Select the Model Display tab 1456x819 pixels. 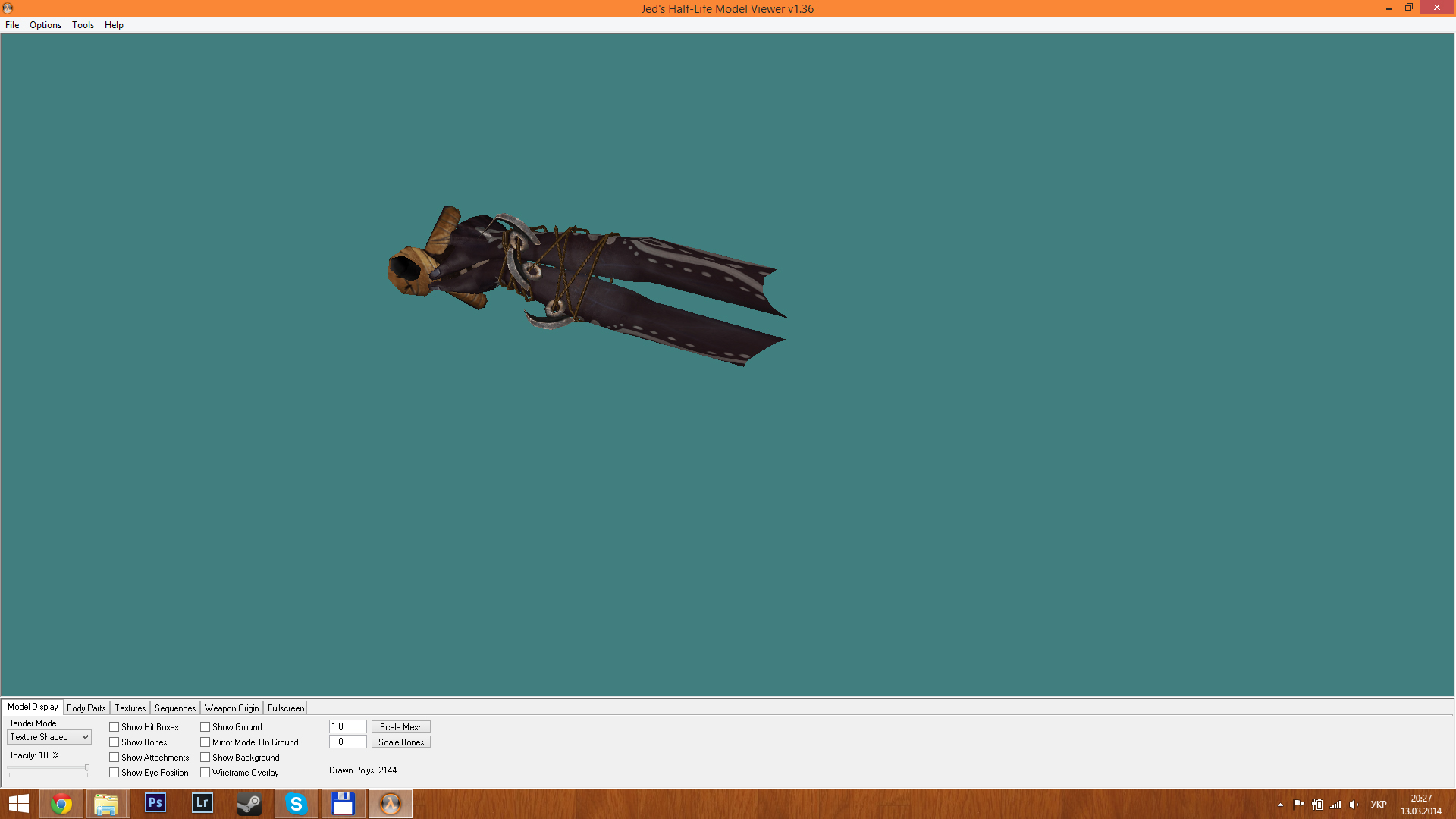pyautogui.click(x=33, y=707)
